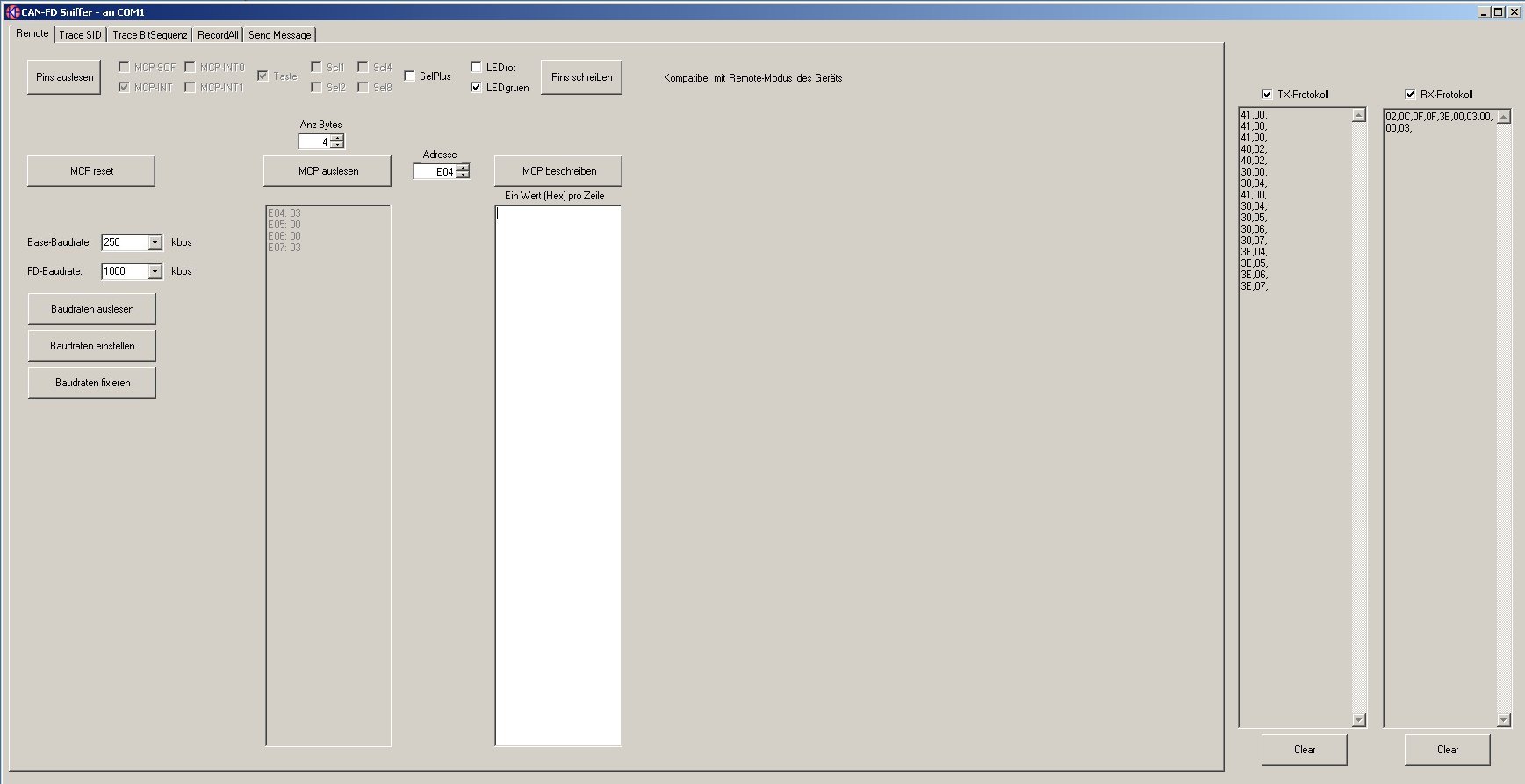Image resolution: width=1525 pixels, height=784 pixels.
Task: Uncheck the LEDgruen checkbox
Action: tap(477, 88)
